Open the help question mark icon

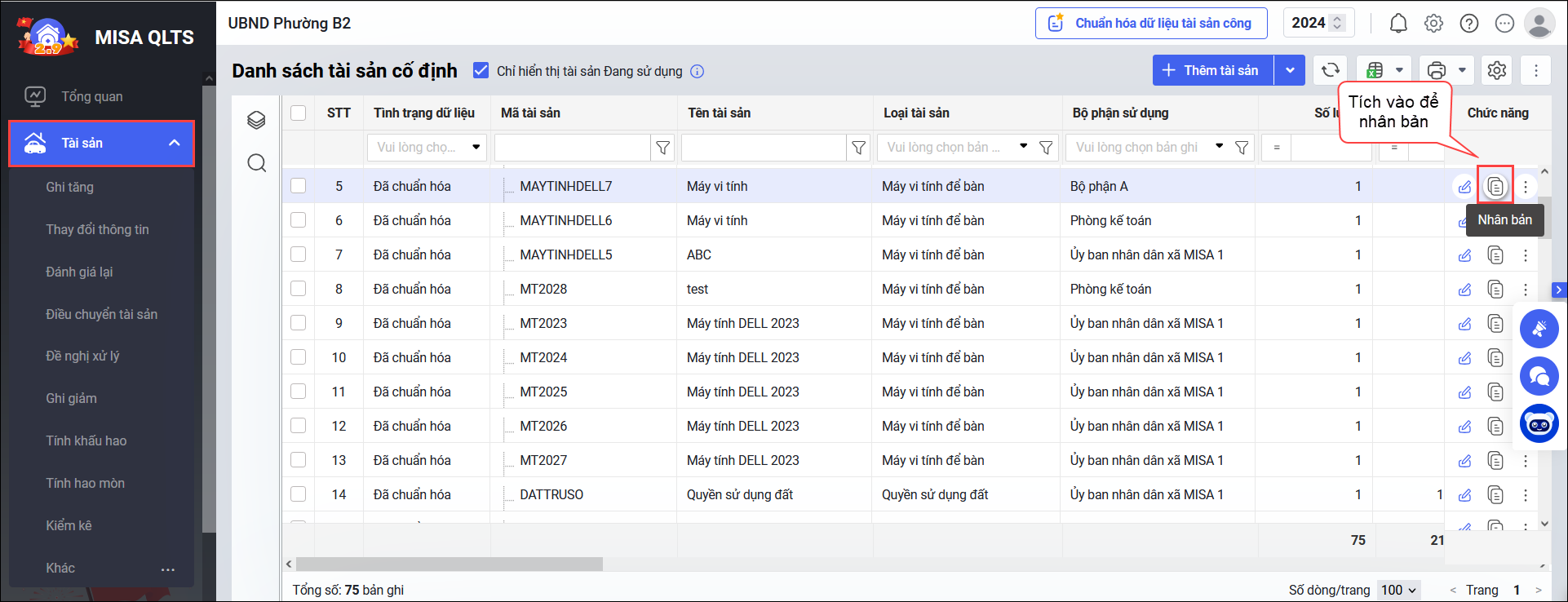point(1469,23)
